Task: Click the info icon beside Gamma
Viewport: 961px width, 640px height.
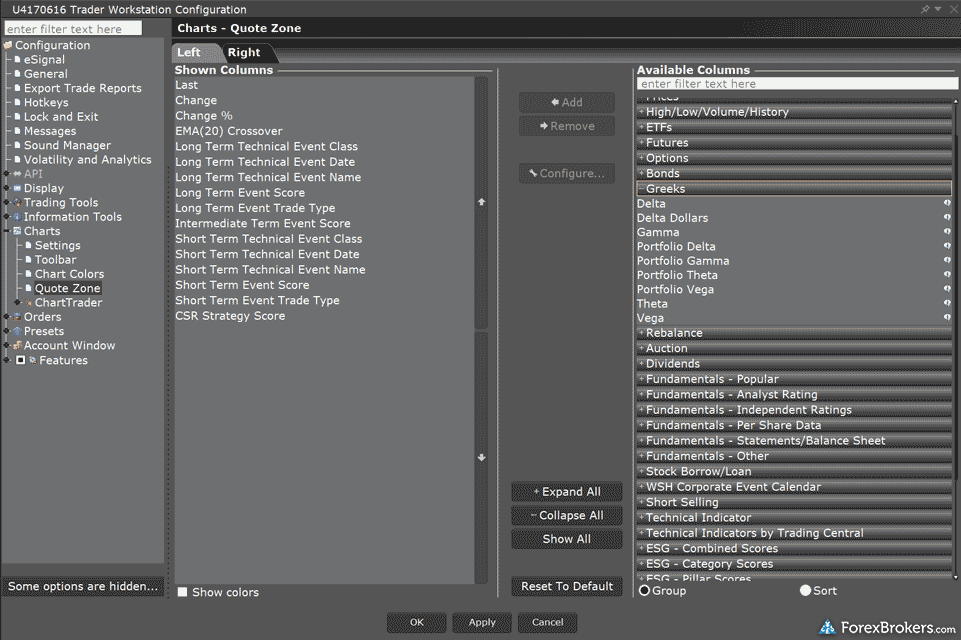Action: pyautogui.click(x=946, y=232)
